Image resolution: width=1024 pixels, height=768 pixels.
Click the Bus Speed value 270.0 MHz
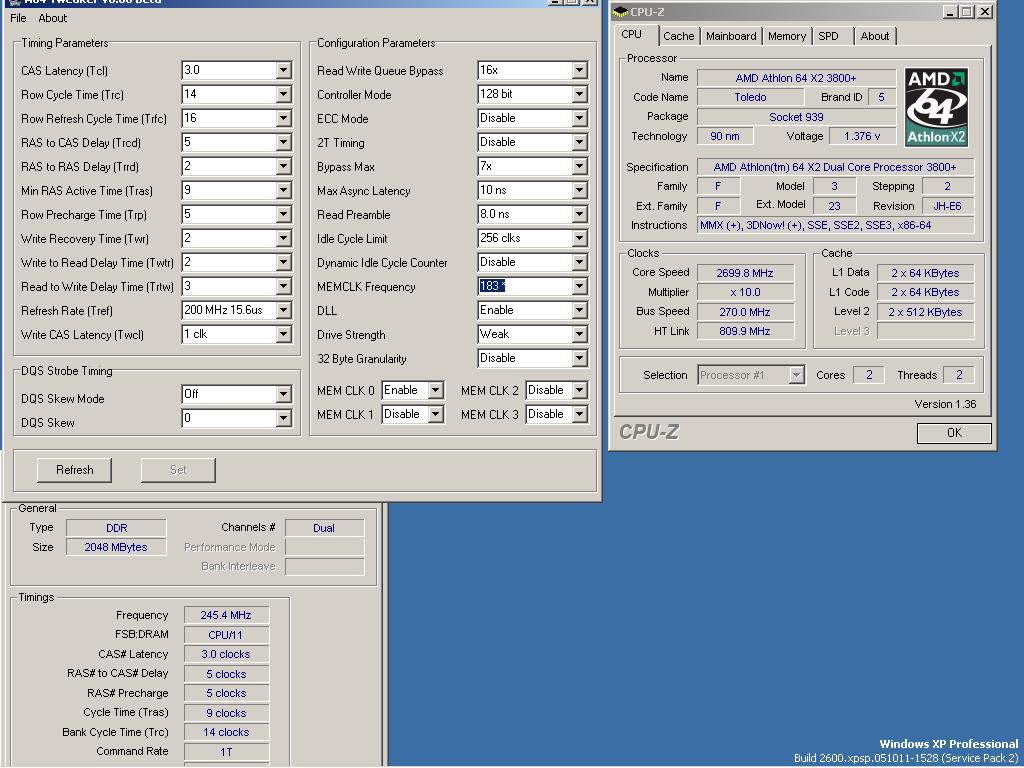[745, 312]
